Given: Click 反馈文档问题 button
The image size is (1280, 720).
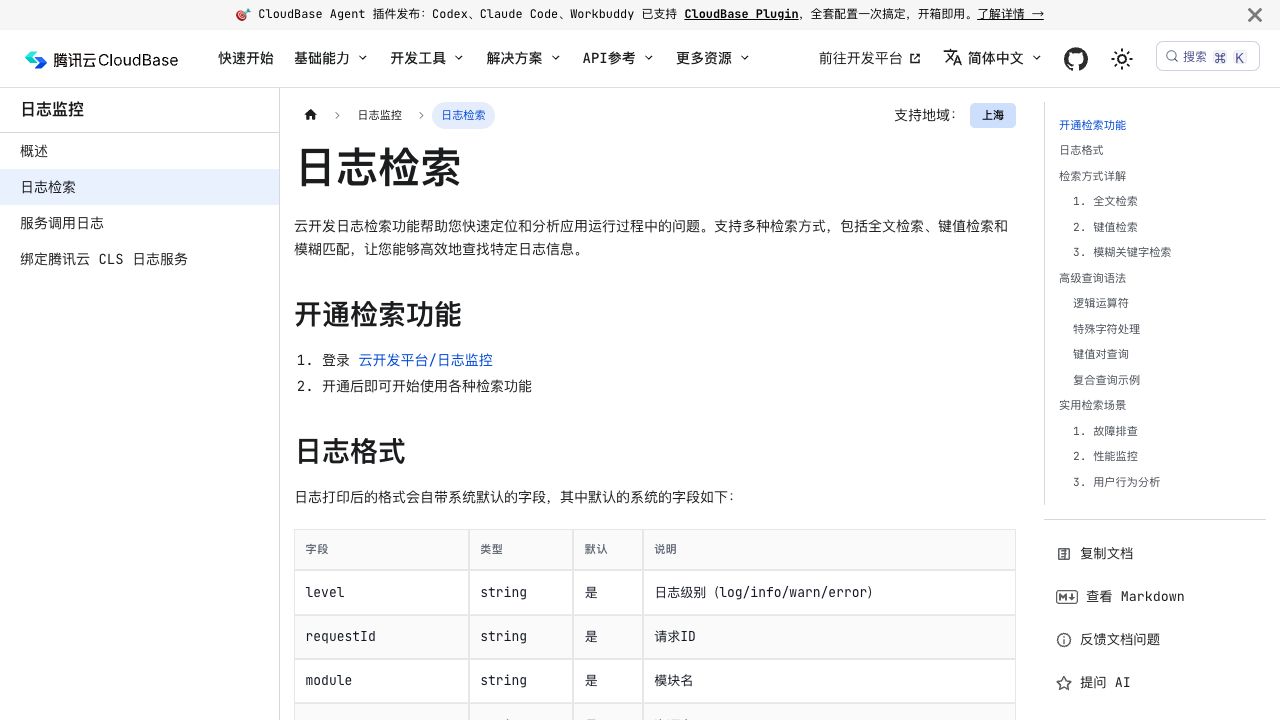Looking at the screenshot, I should [x=1108, y=640].
